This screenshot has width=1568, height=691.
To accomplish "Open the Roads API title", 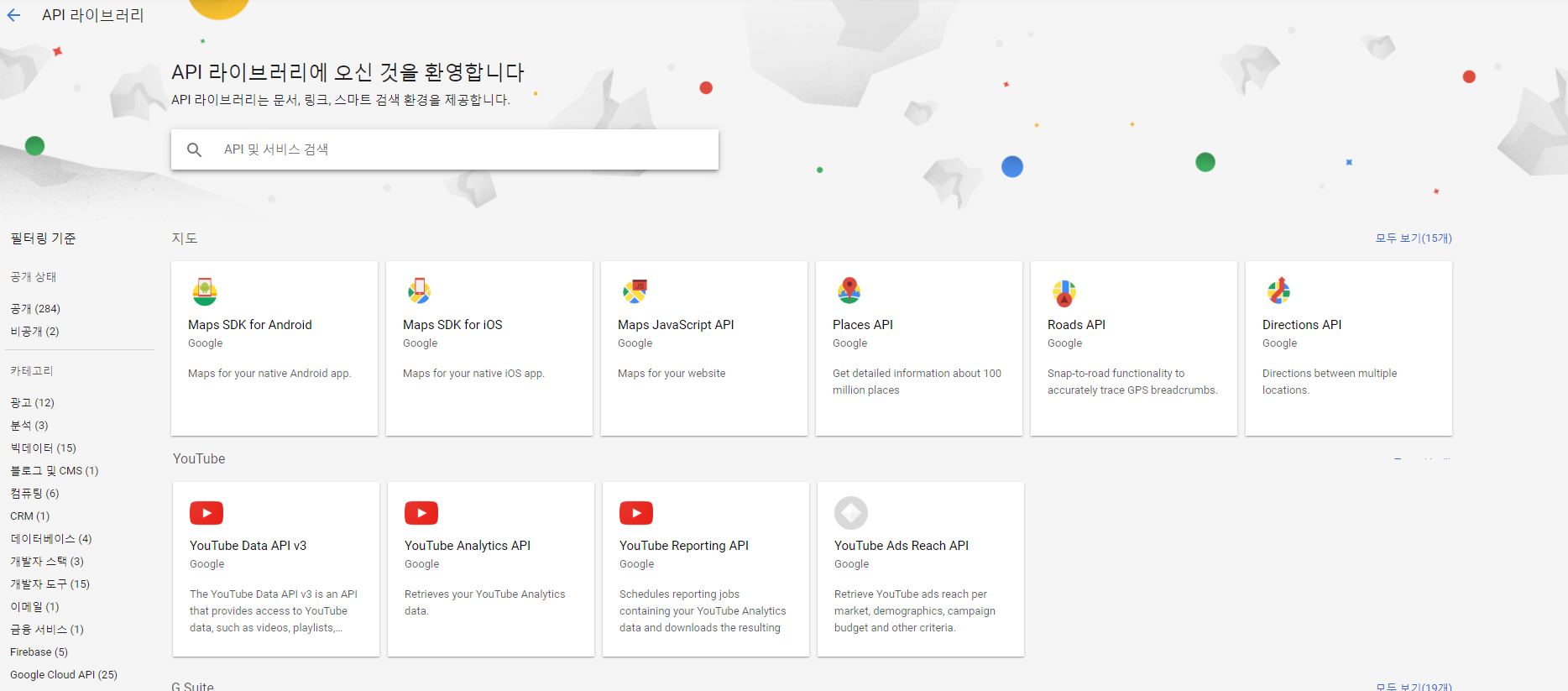I will click(1076, 325).
